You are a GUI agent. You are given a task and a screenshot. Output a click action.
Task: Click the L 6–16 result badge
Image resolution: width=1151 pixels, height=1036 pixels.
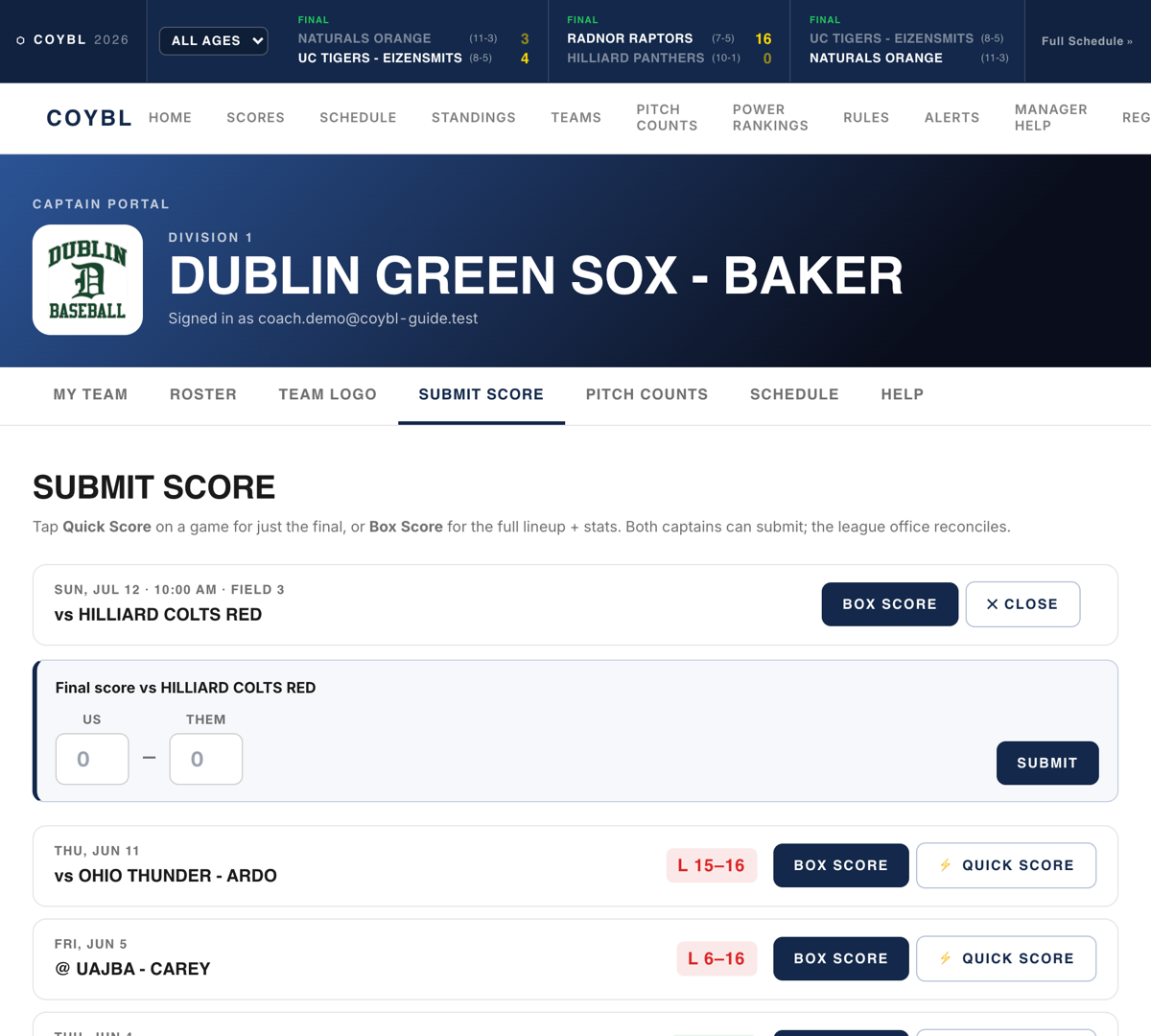coord(716,958)
